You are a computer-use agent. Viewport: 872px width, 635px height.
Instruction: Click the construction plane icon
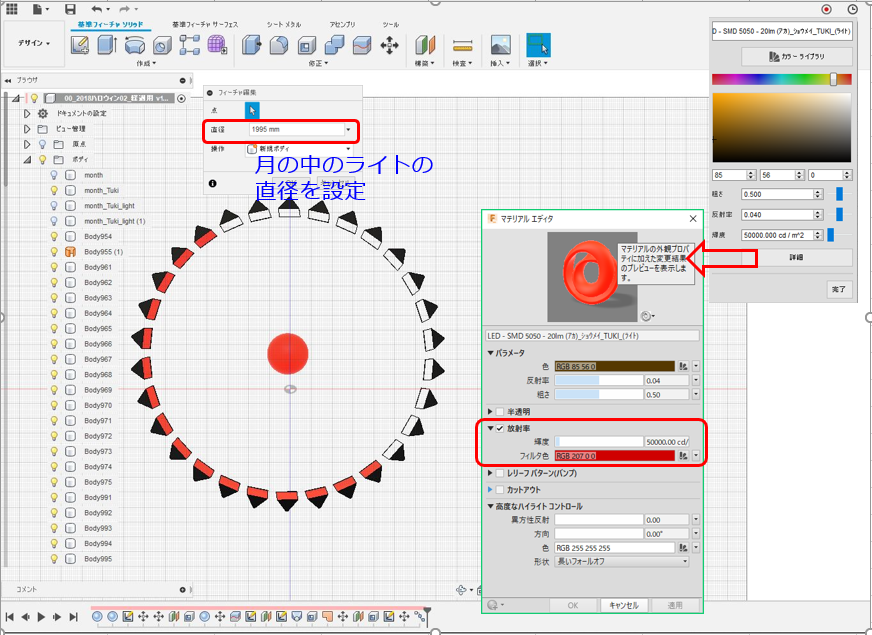[x=425, y=45]
